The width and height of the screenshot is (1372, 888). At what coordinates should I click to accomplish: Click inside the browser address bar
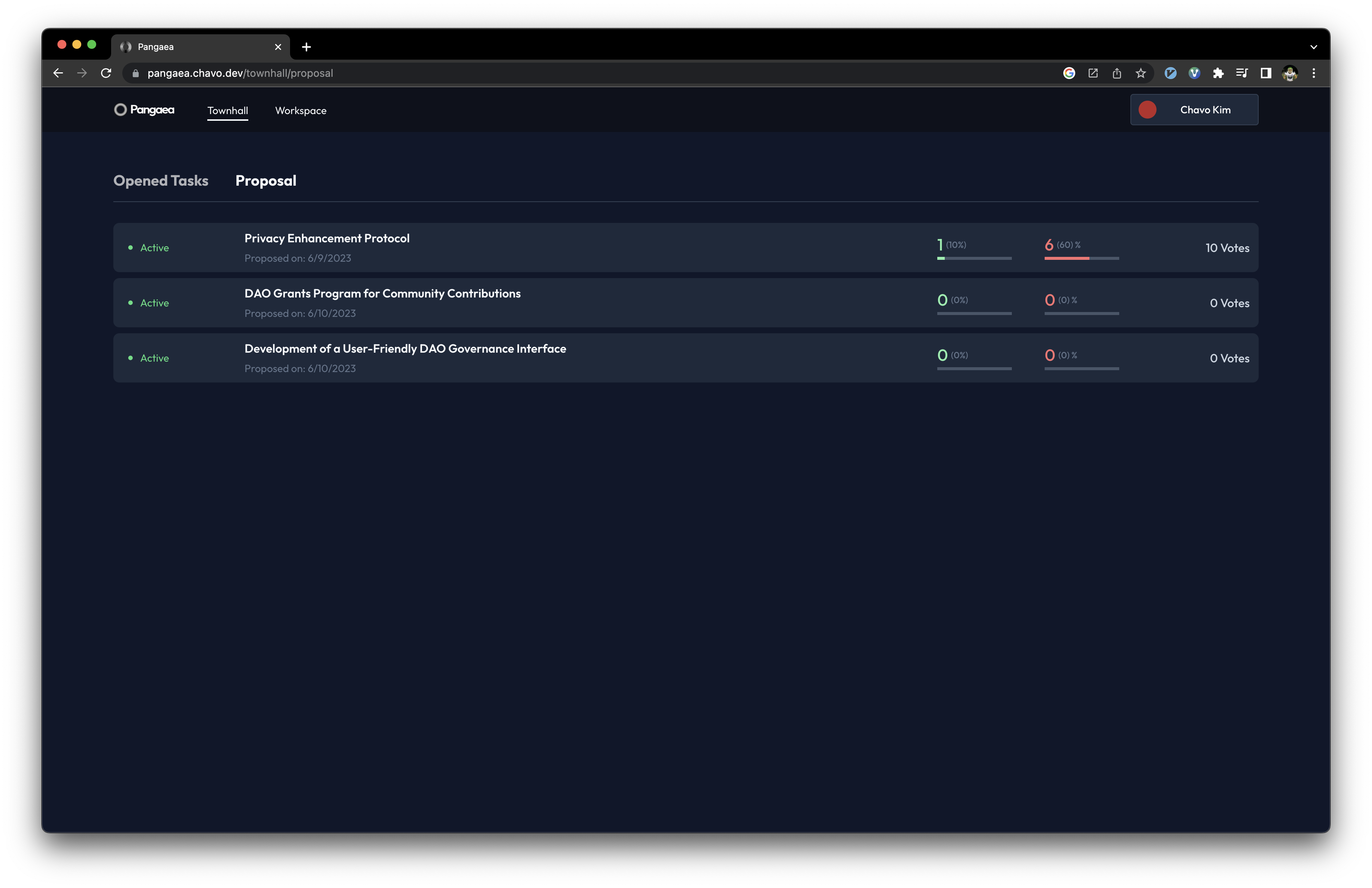click(403, 73)
